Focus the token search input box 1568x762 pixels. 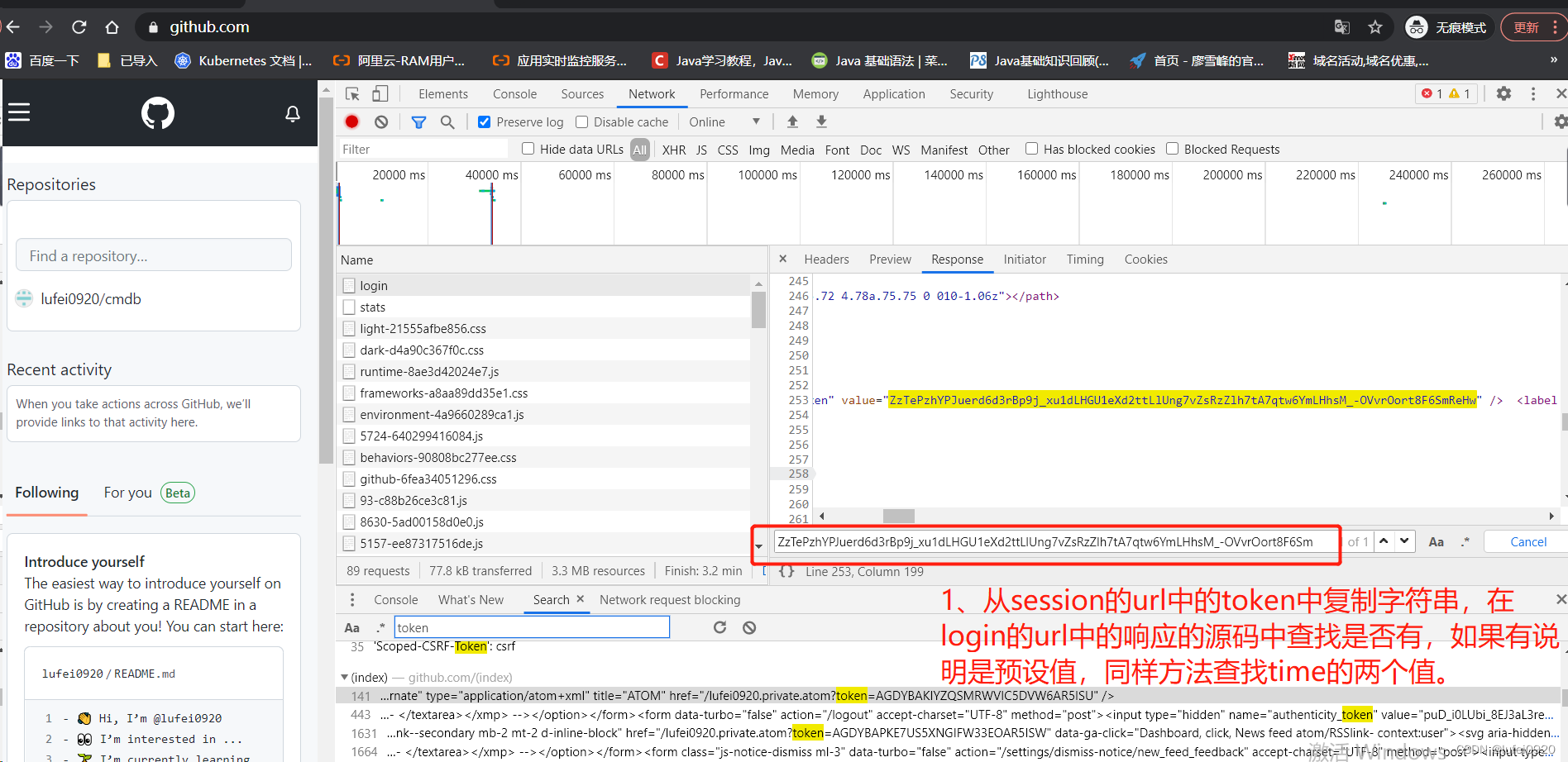(x=532, y=627)
